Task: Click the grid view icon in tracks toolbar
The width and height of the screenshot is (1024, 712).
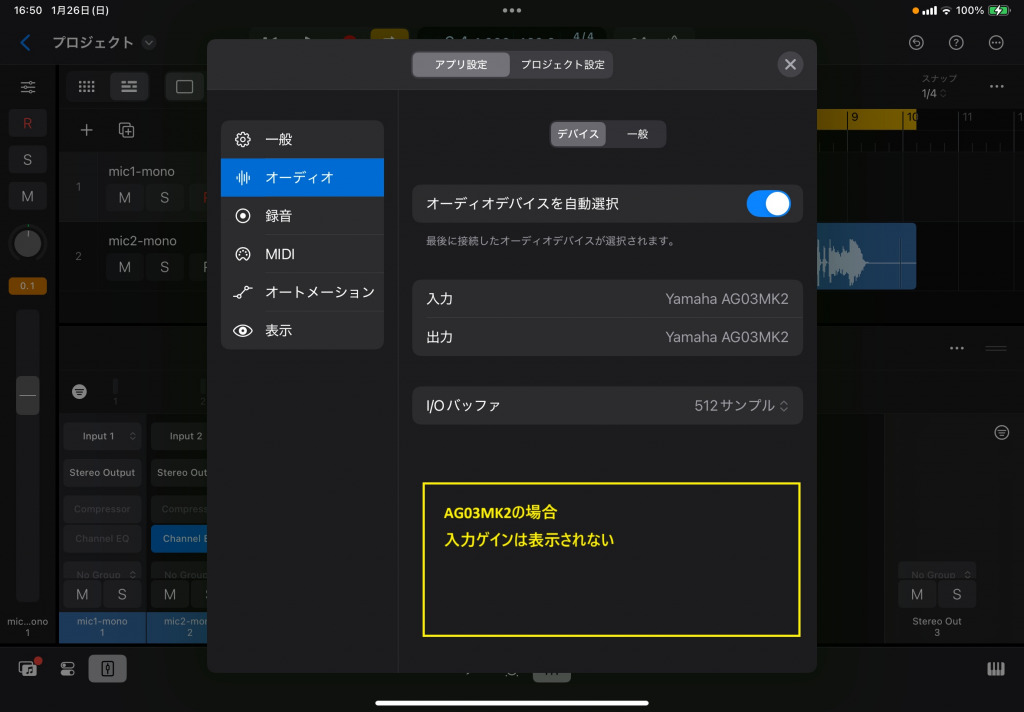Action: point(86,87)
